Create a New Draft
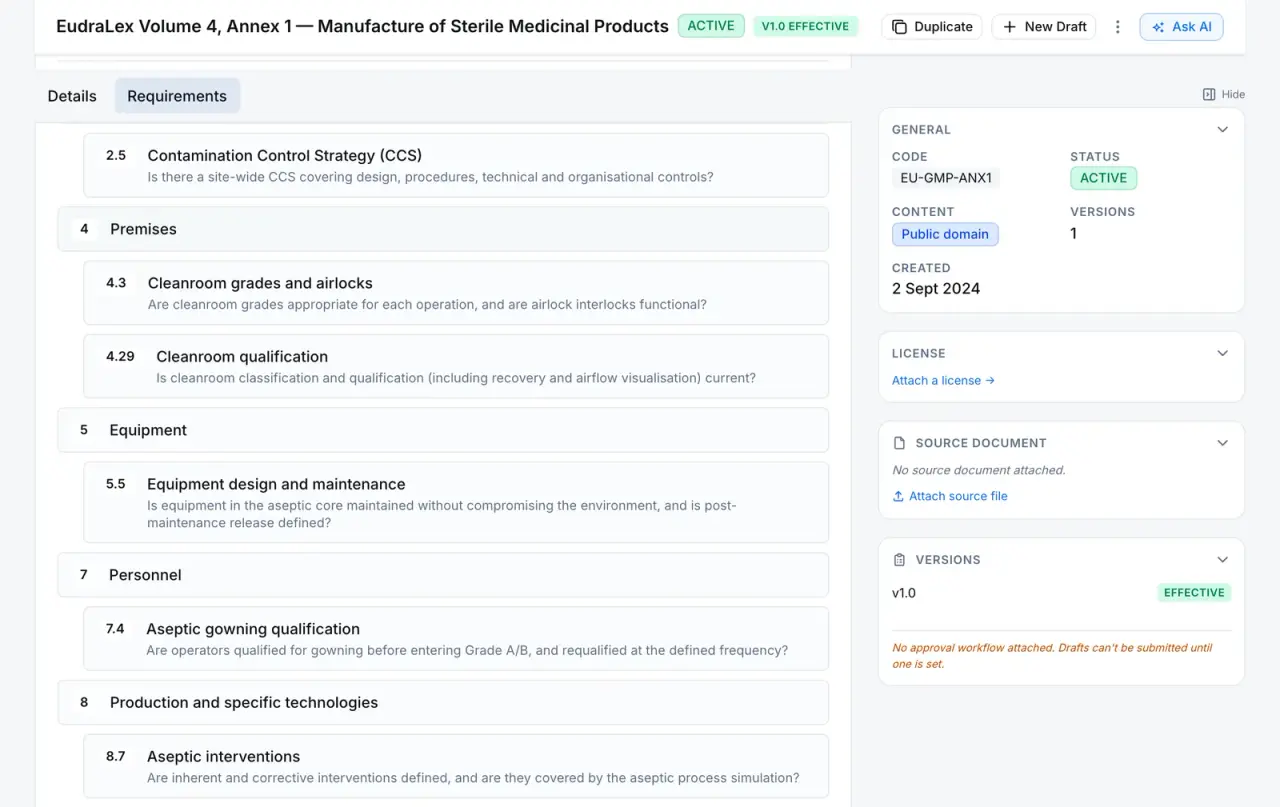The height and width of the screenshot is (807, 1280). pyautogui.click(x=1044, y=27)
